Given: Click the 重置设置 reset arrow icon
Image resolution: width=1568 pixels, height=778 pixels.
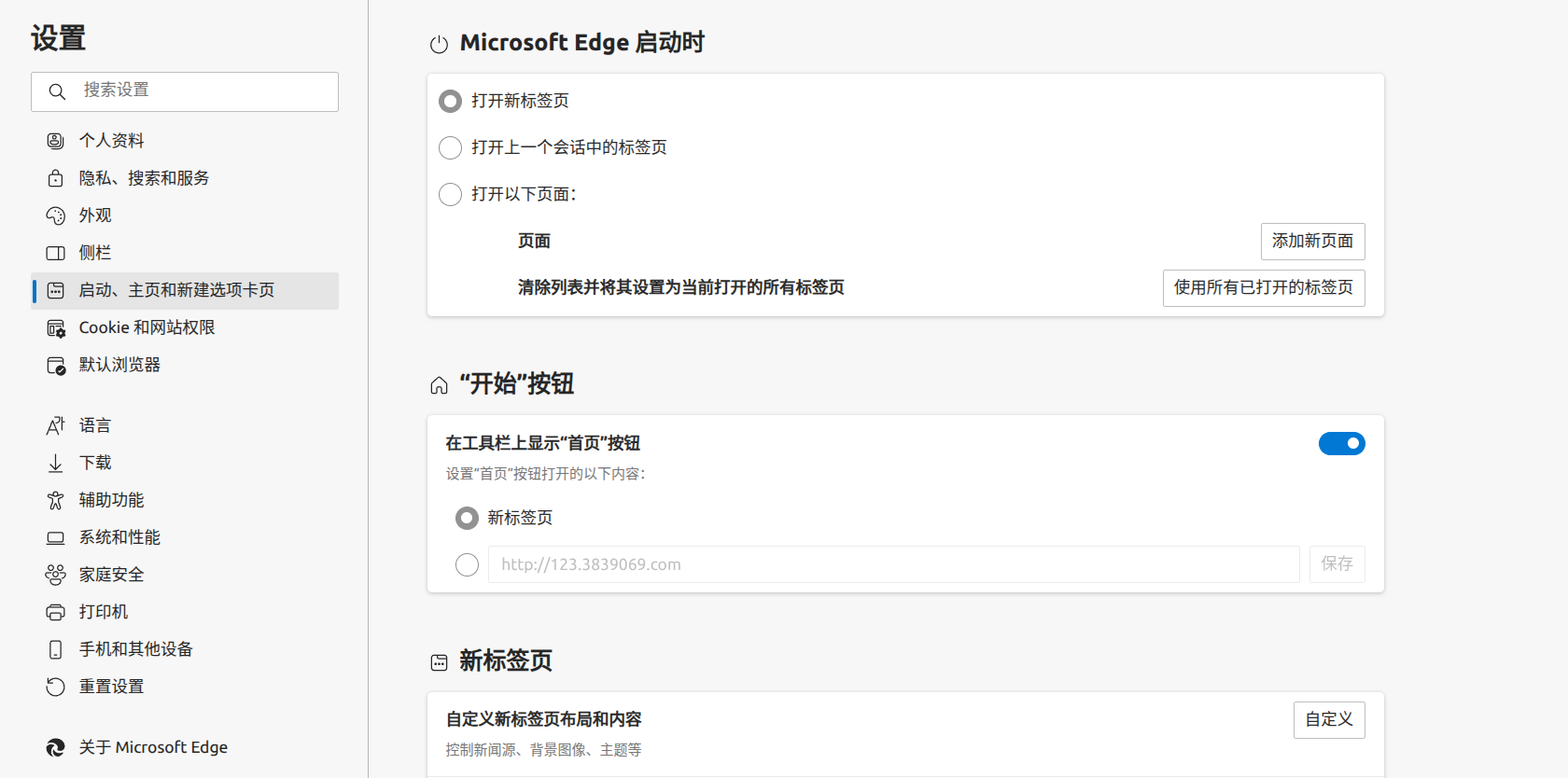Looking at the screenshot, I should pos(56,687).
